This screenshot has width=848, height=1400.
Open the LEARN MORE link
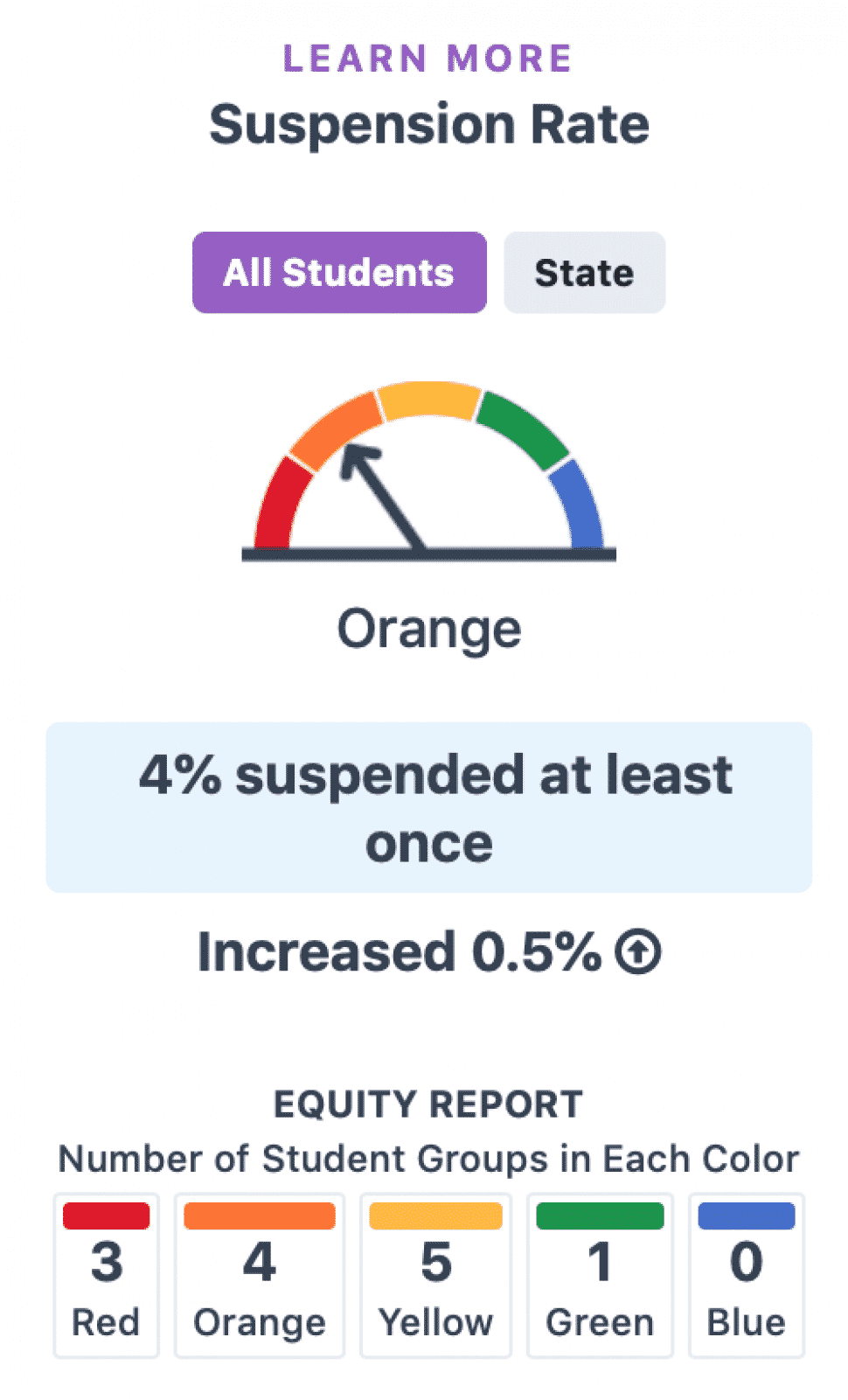point(427,59)
